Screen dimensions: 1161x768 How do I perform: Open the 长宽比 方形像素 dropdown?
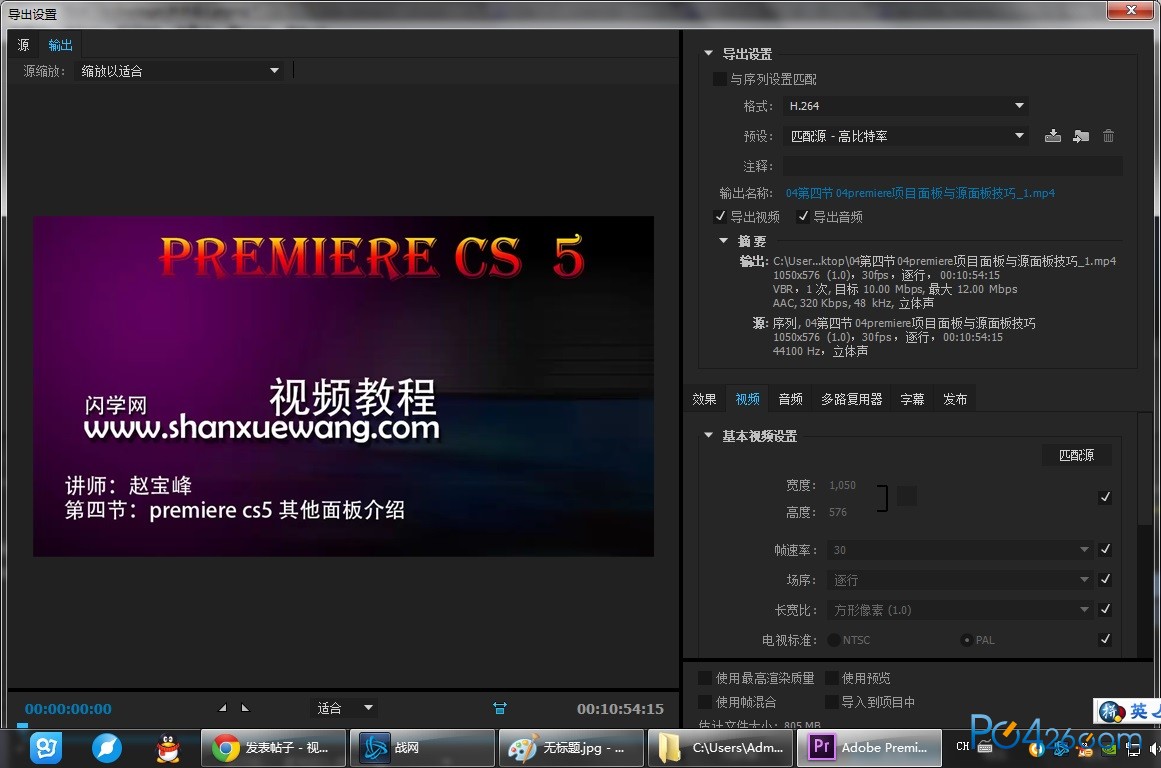point(960,610)
